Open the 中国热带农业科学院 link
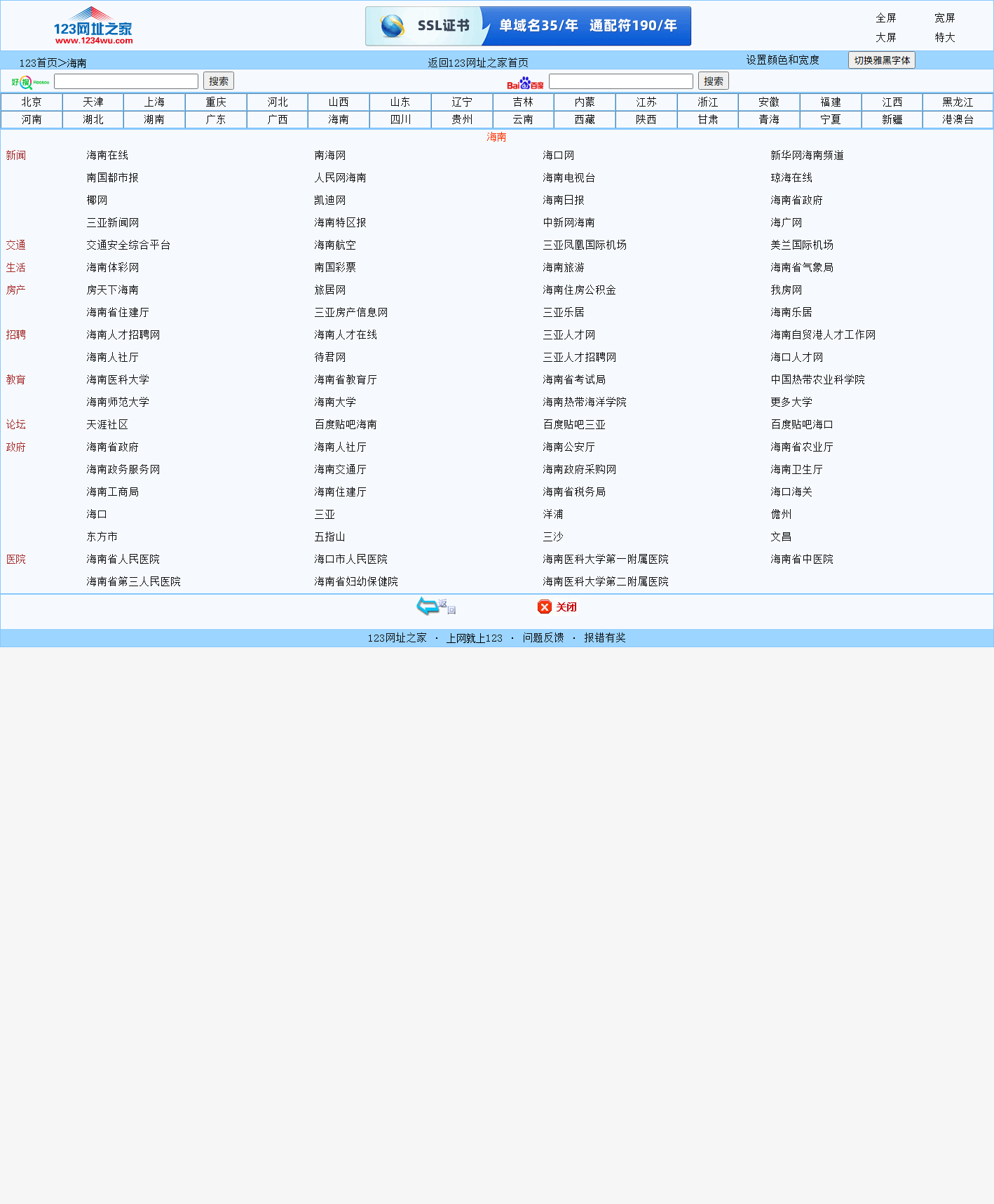The width and height of the screenshot is (994, 1204). point(818,380)
